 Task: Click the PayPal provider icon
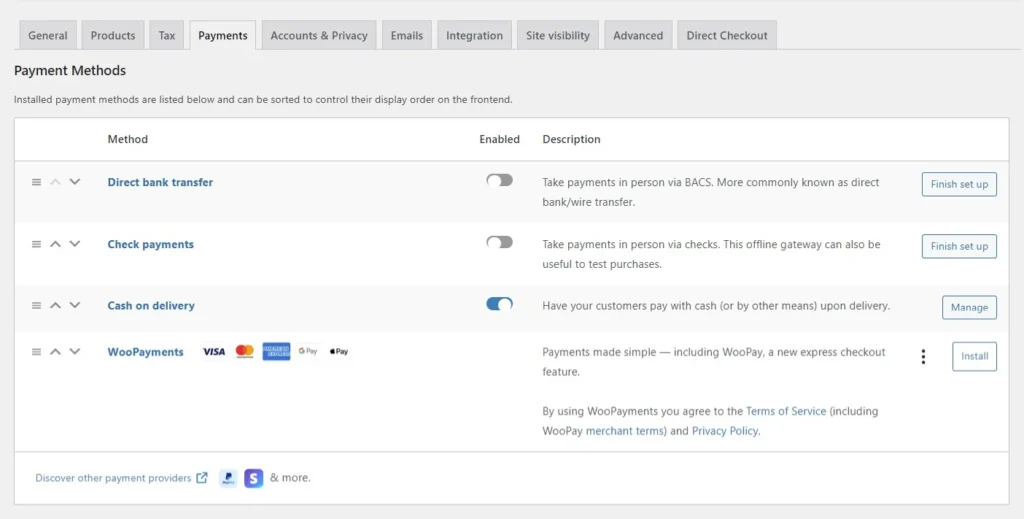228,478
